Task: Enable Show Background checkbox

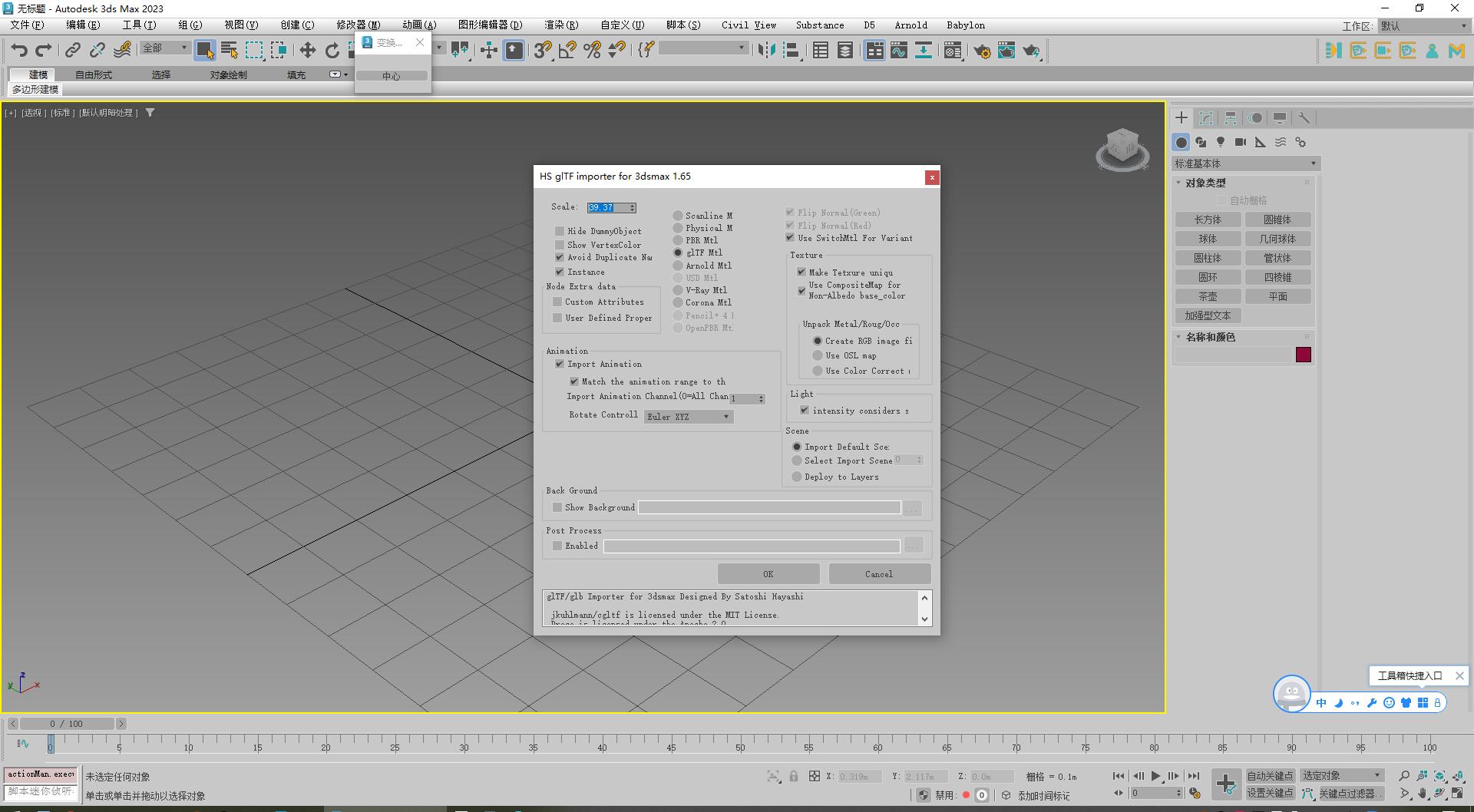Action: [x=557, y=507]
